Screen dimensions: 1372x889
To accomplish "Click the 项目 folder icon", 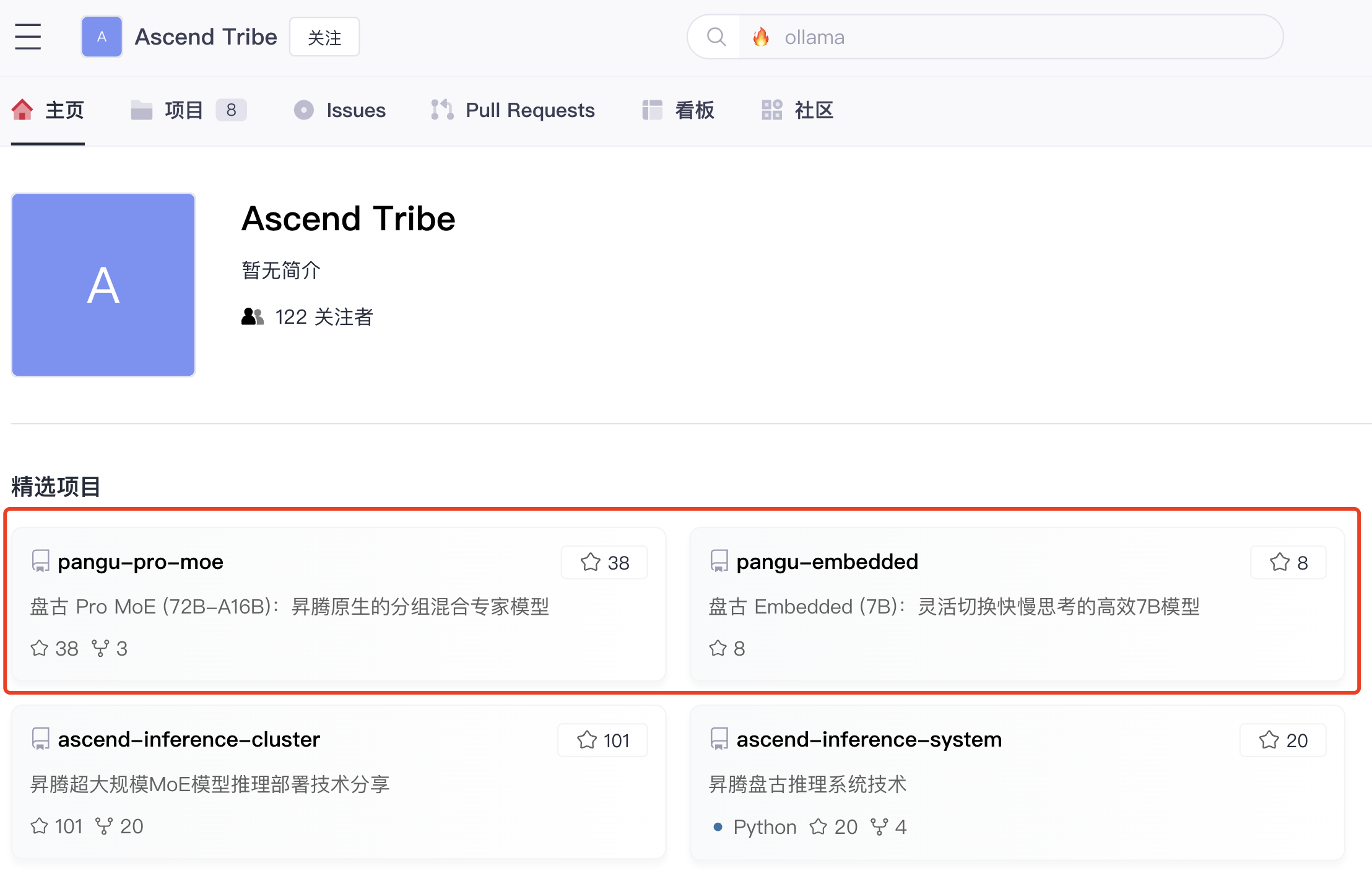I will point(141,110).
